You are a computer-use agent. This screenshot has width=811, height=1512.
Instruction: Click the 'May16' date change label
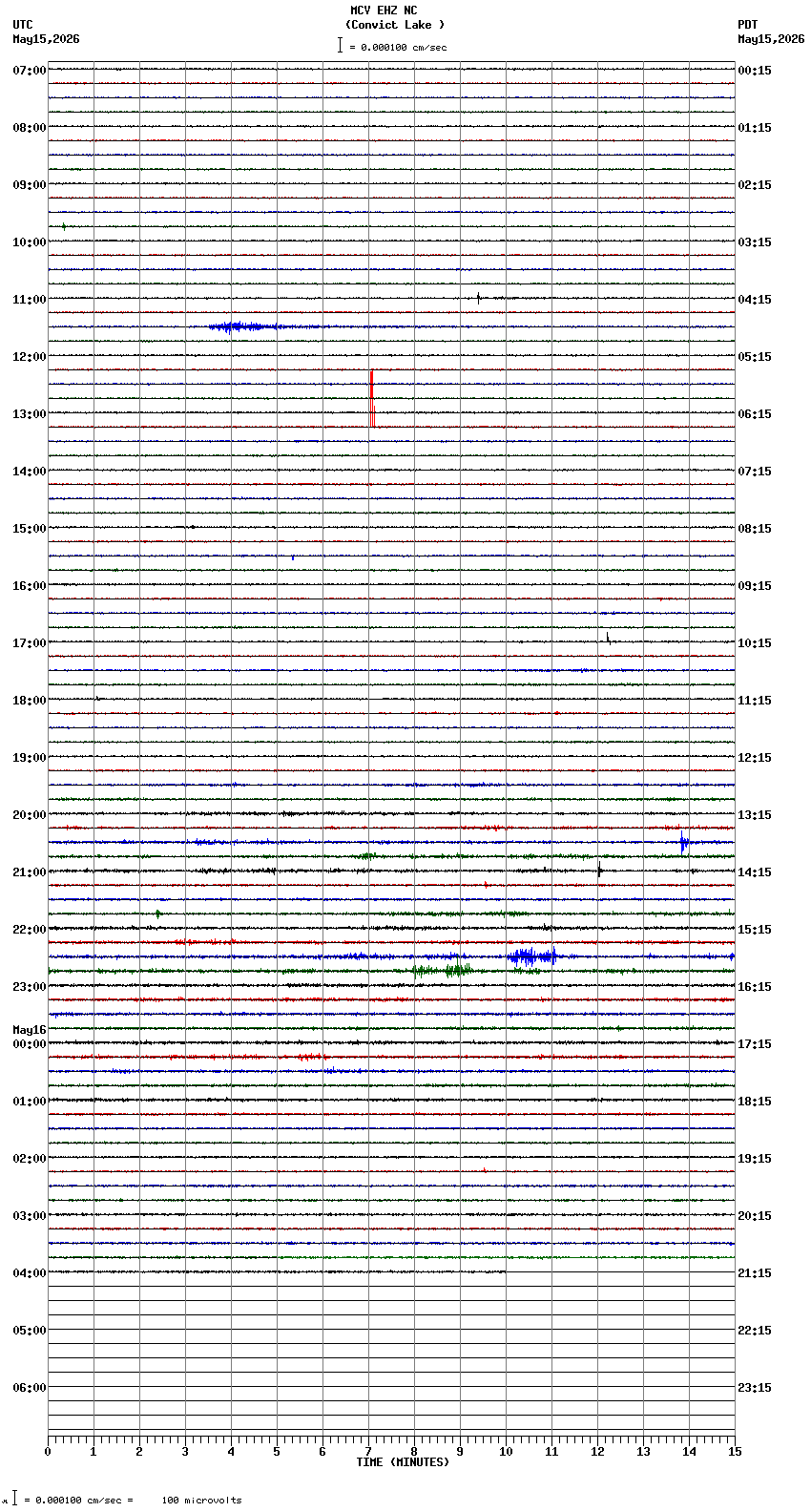tap(30, 1030)
